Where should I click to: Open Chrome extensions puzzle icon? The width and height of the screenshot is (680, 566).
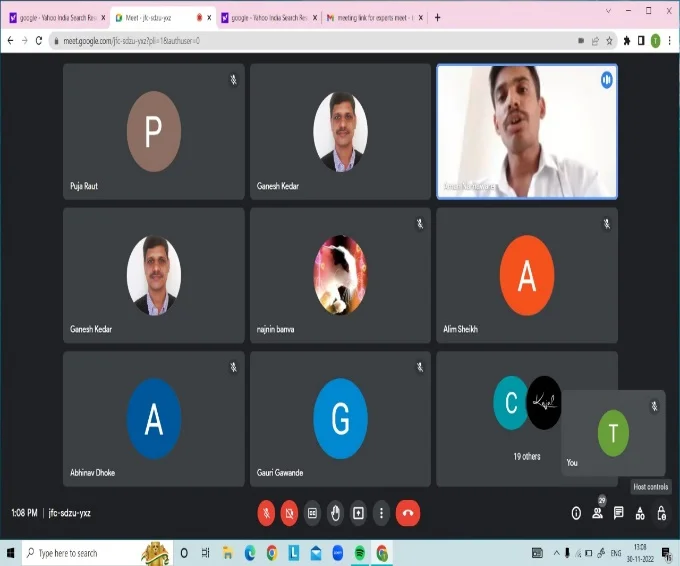(x=627, y=41)
